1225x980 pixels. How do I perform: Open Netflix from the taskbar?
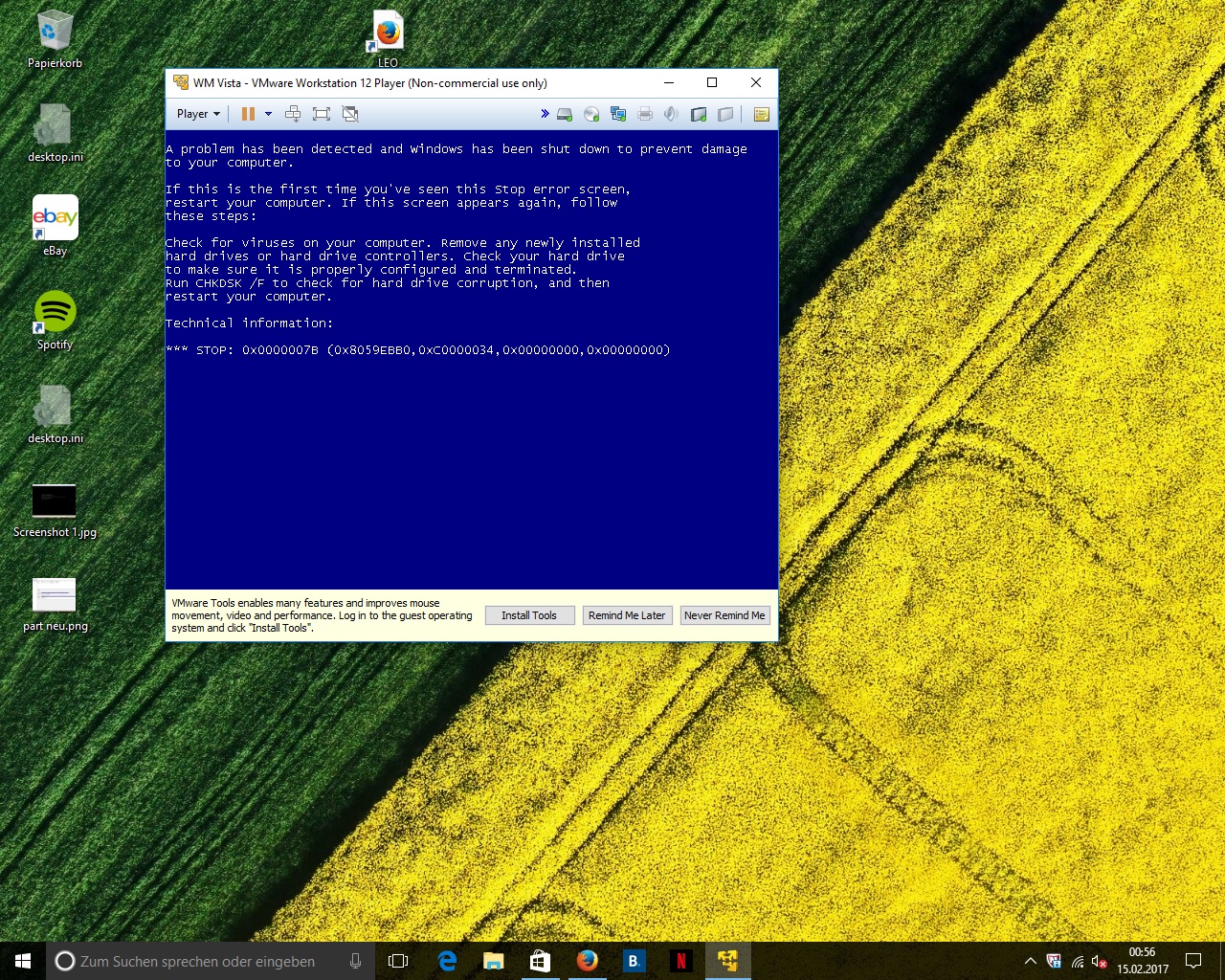point(680,961)
